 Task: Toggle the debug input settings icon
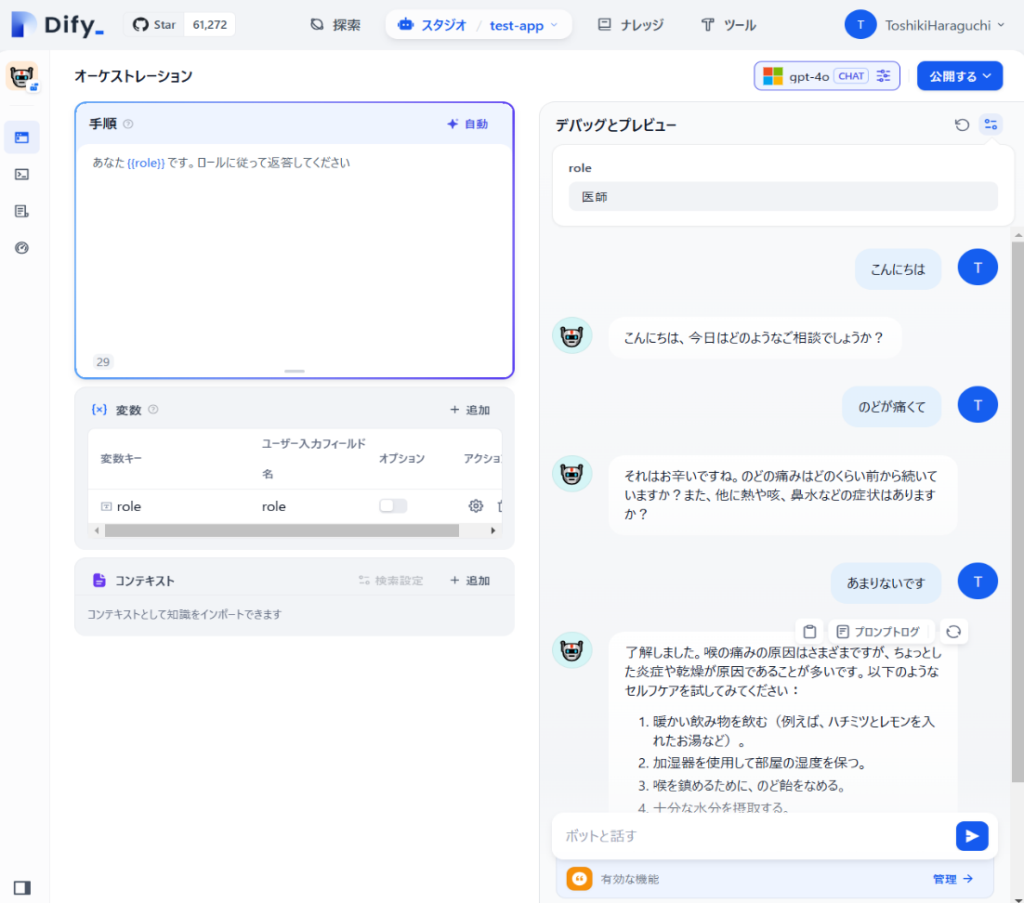(991, 125)
